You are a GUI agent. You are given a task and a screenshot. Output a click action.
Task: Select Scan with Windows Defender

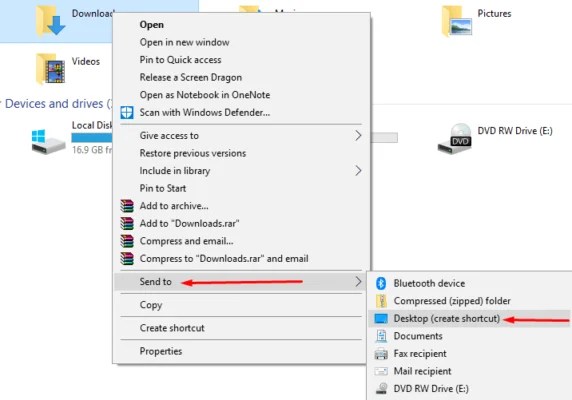(x=241, y=112)
